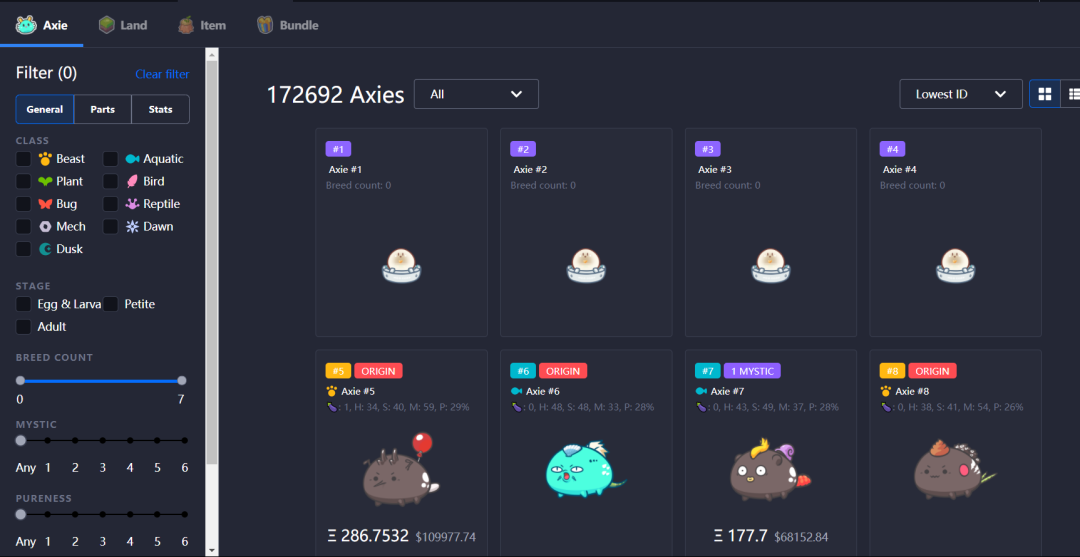
Task: Click the Dusk moon icon
Action: click(x=45, y=249)
